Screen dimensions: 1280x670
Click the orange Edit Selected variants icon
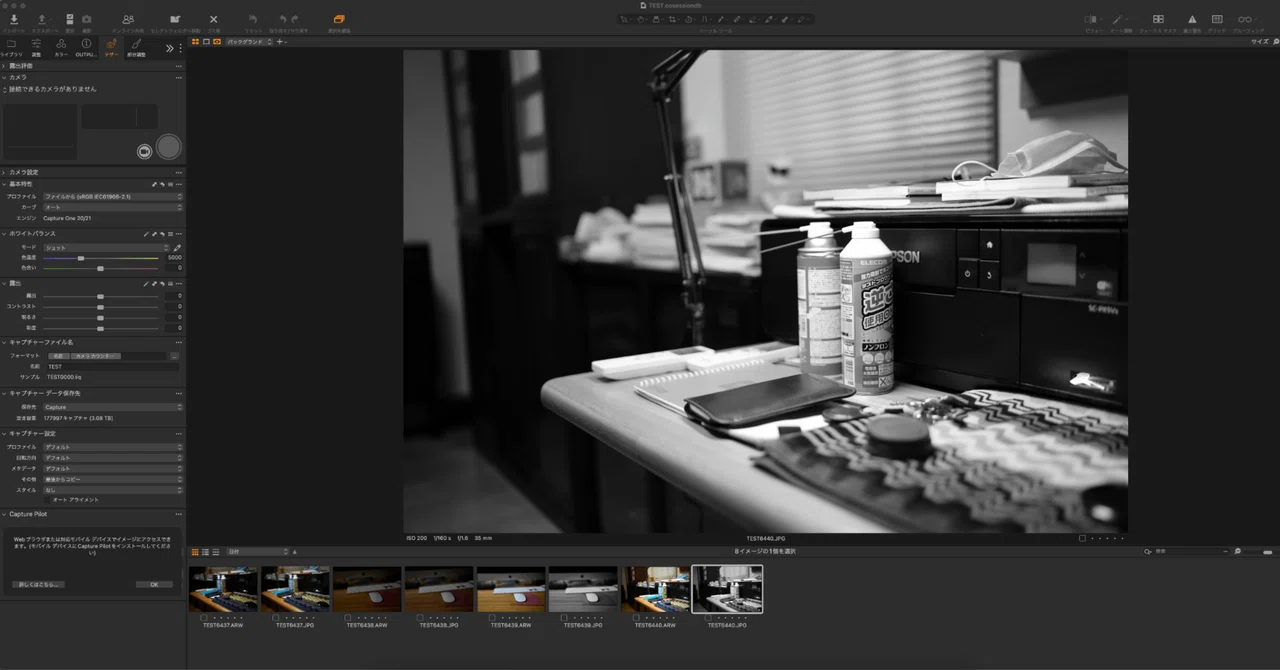pos(339,19)
